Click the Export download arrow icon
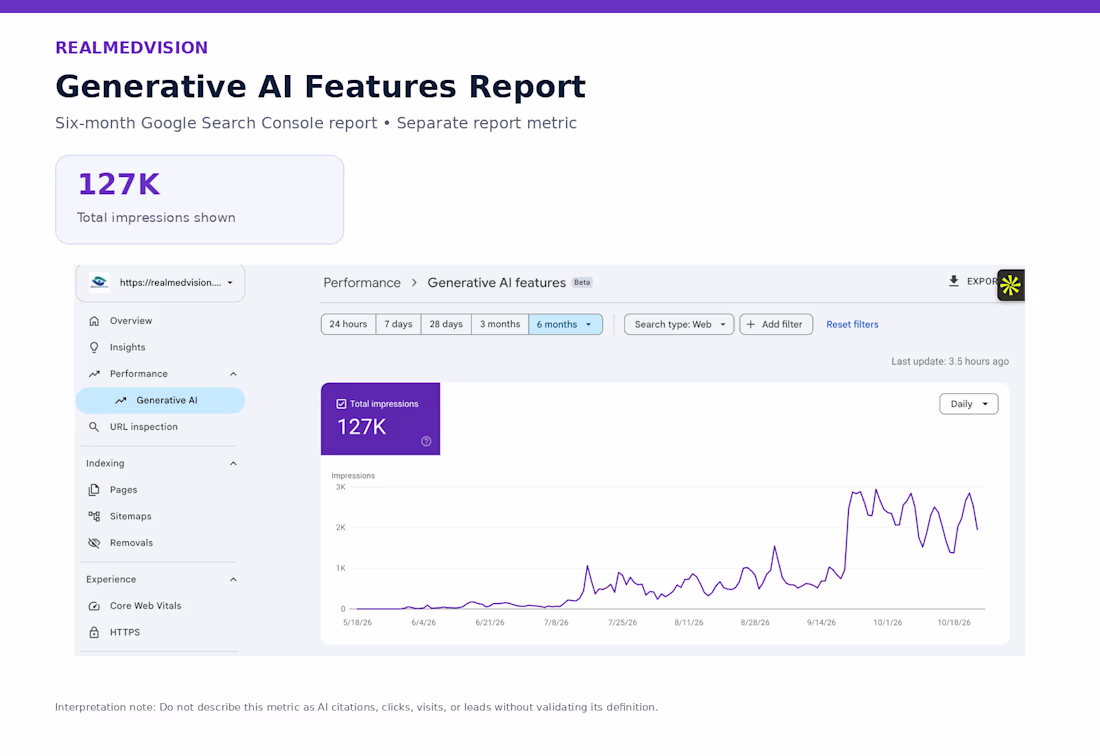 click(x=953, y=281)
